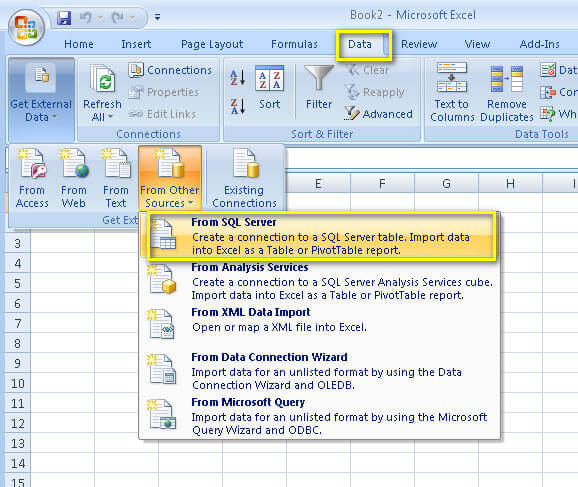Click the Consolidate icon

548,92
